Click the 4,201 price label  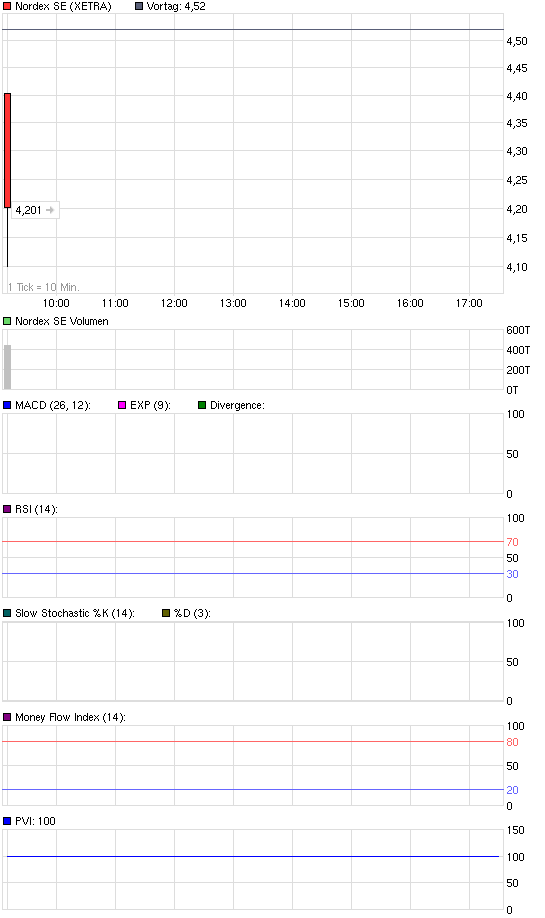[28, 210]
